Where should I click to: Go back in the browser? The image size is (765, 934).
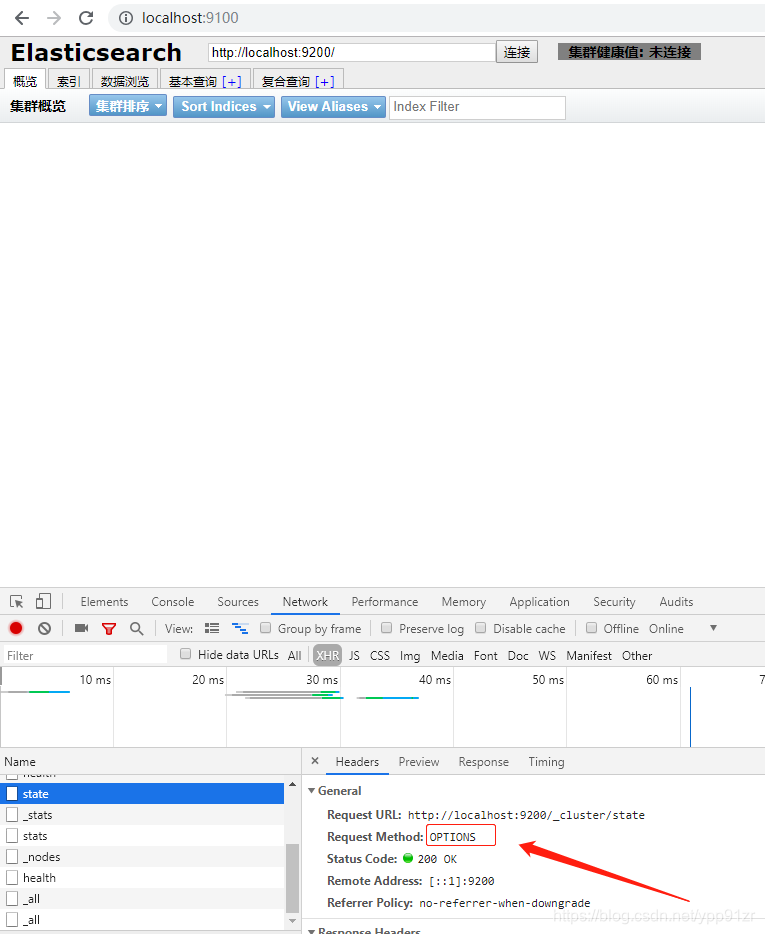pos(22,18)
